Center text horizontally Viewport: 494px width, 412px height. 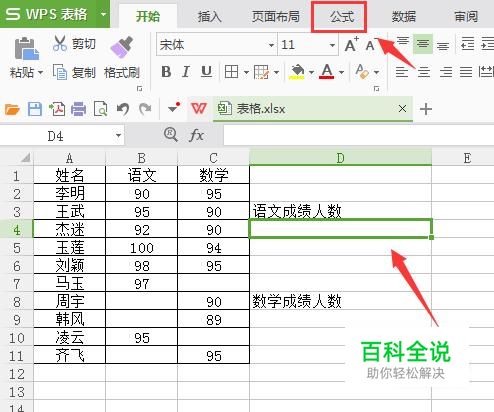pyautogui.click(x=424, y=72)
